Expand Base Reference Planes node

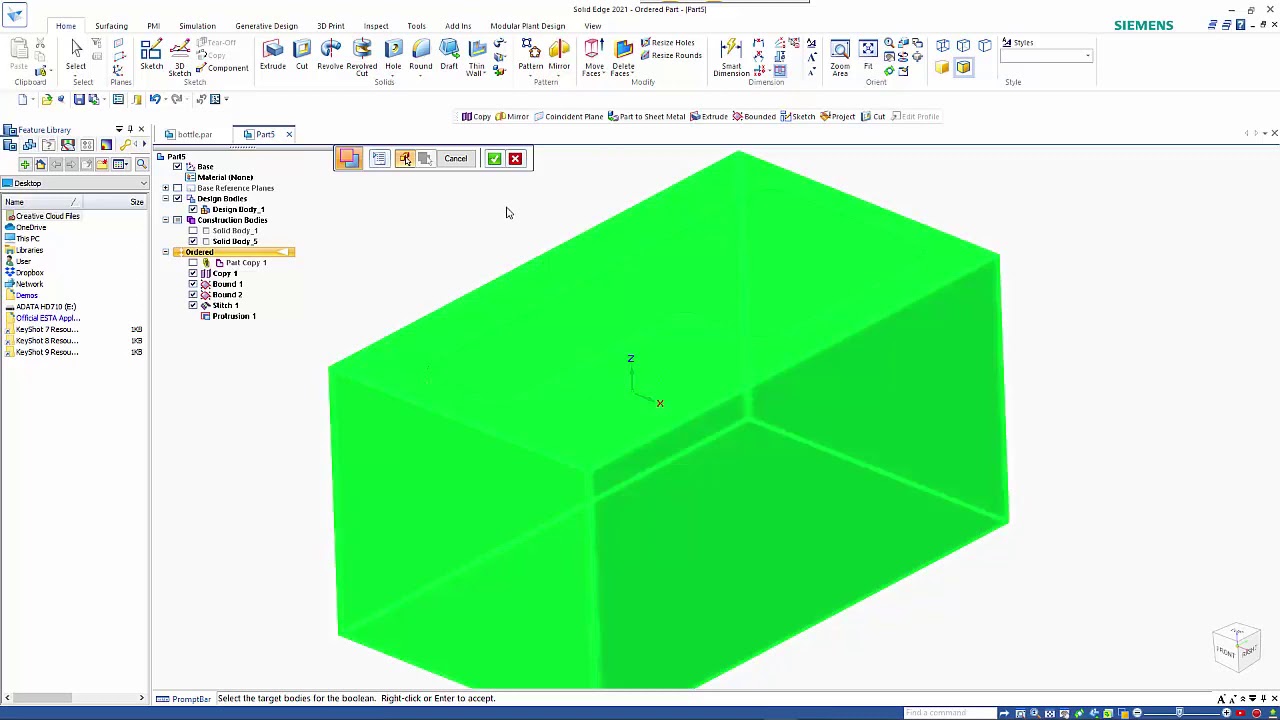coord(166,188)
